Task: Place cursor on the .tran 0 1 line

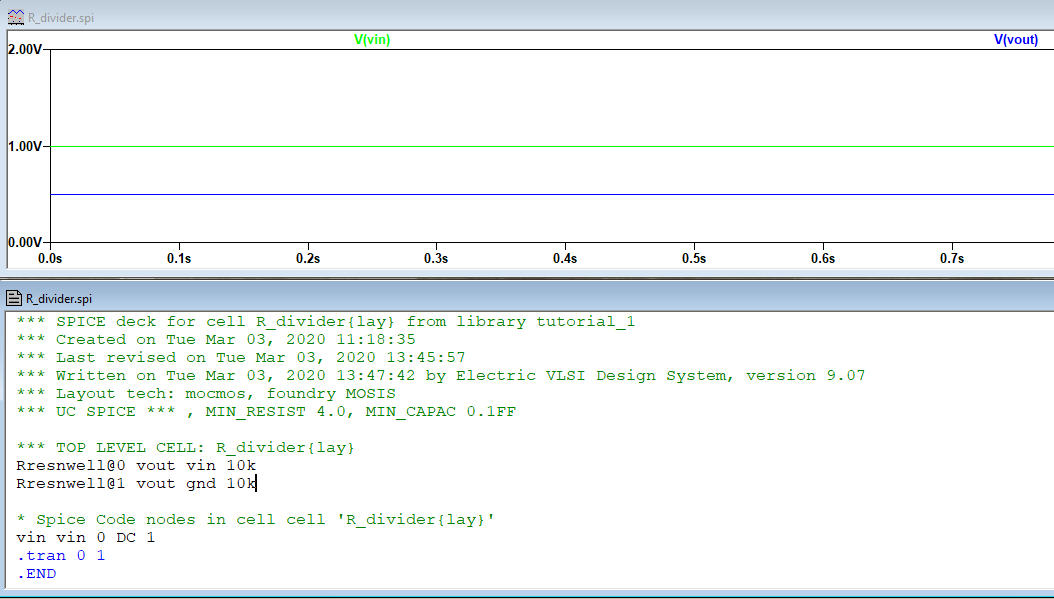Action: point(61,555)
